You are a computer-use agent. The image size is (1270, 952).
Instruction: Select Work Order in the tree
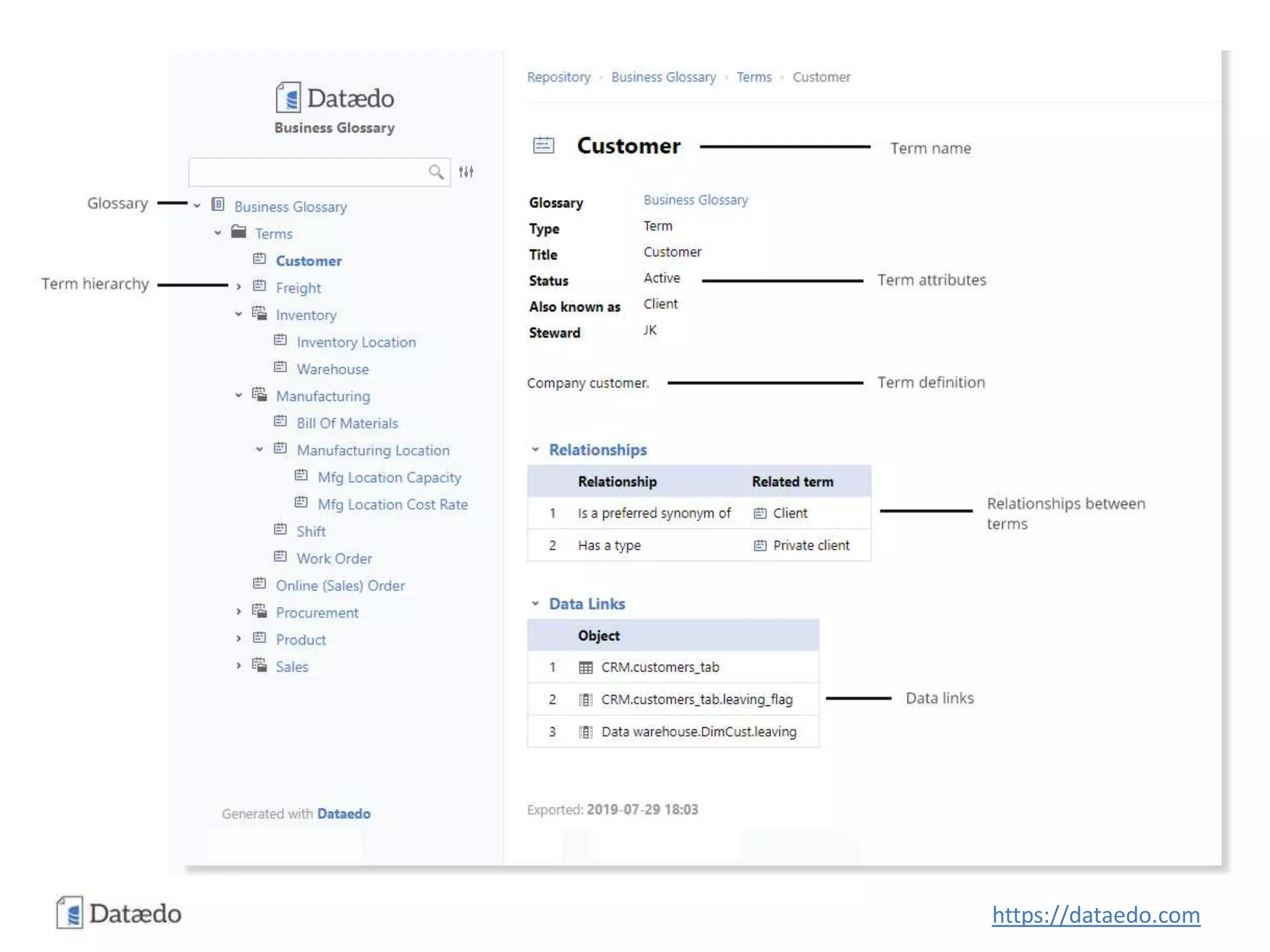pyautogui.click(x=334, y=559)
